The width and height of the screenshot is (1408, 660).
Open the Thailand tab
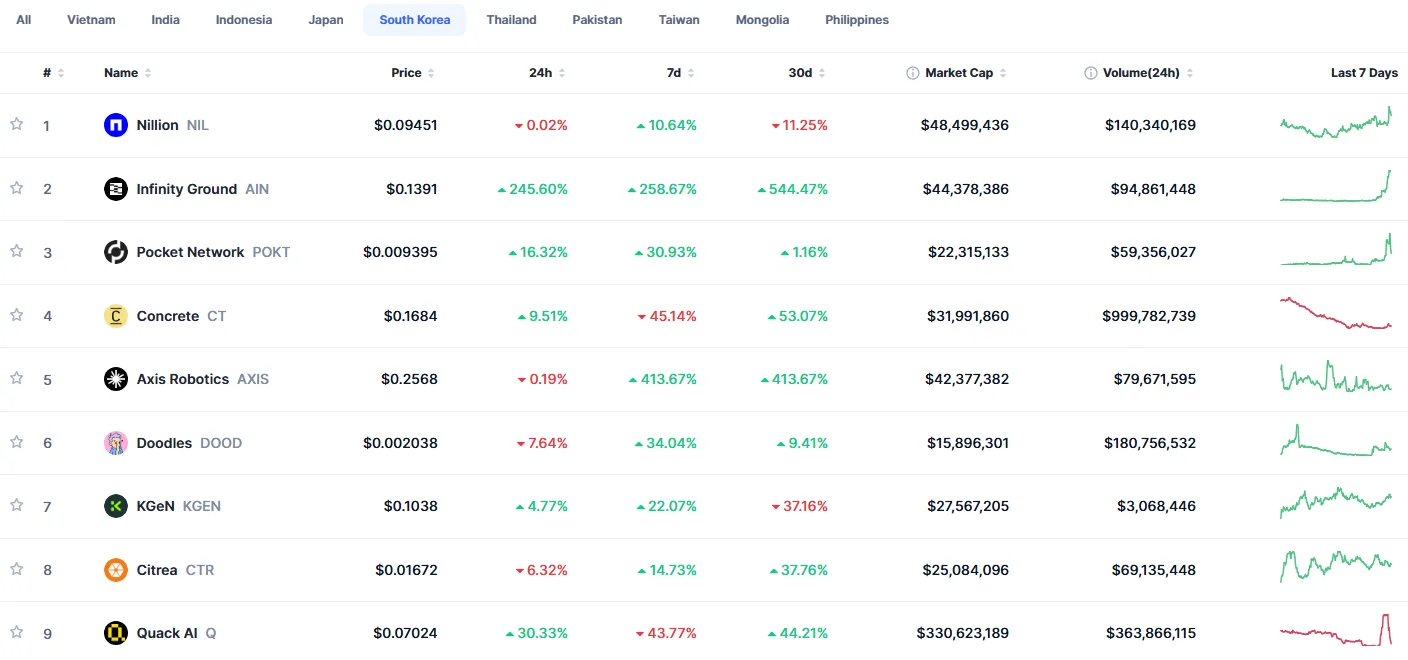pos(512,20)
